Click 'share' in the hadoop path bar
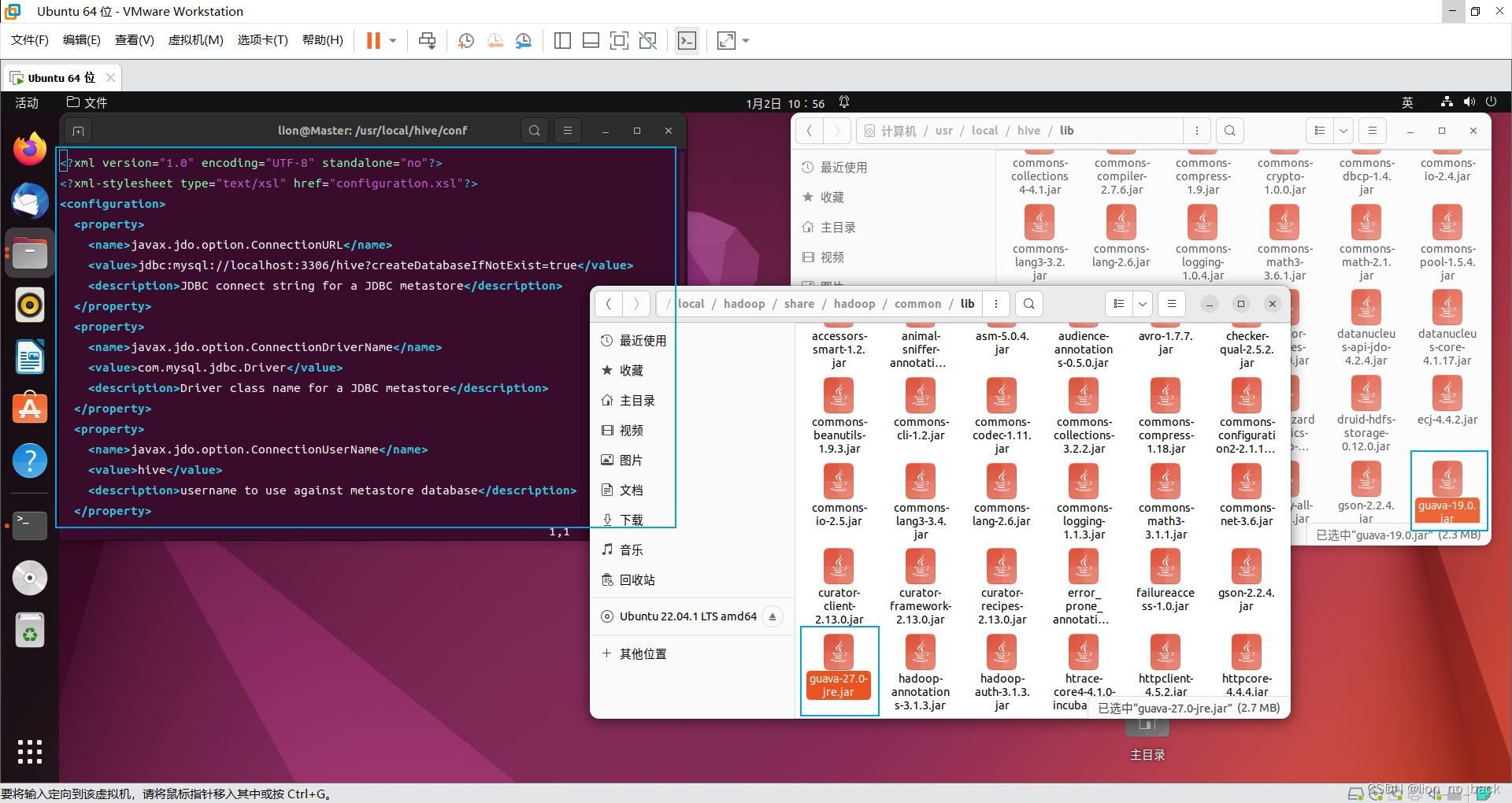Screen dimensions: 1512x803 799,304
